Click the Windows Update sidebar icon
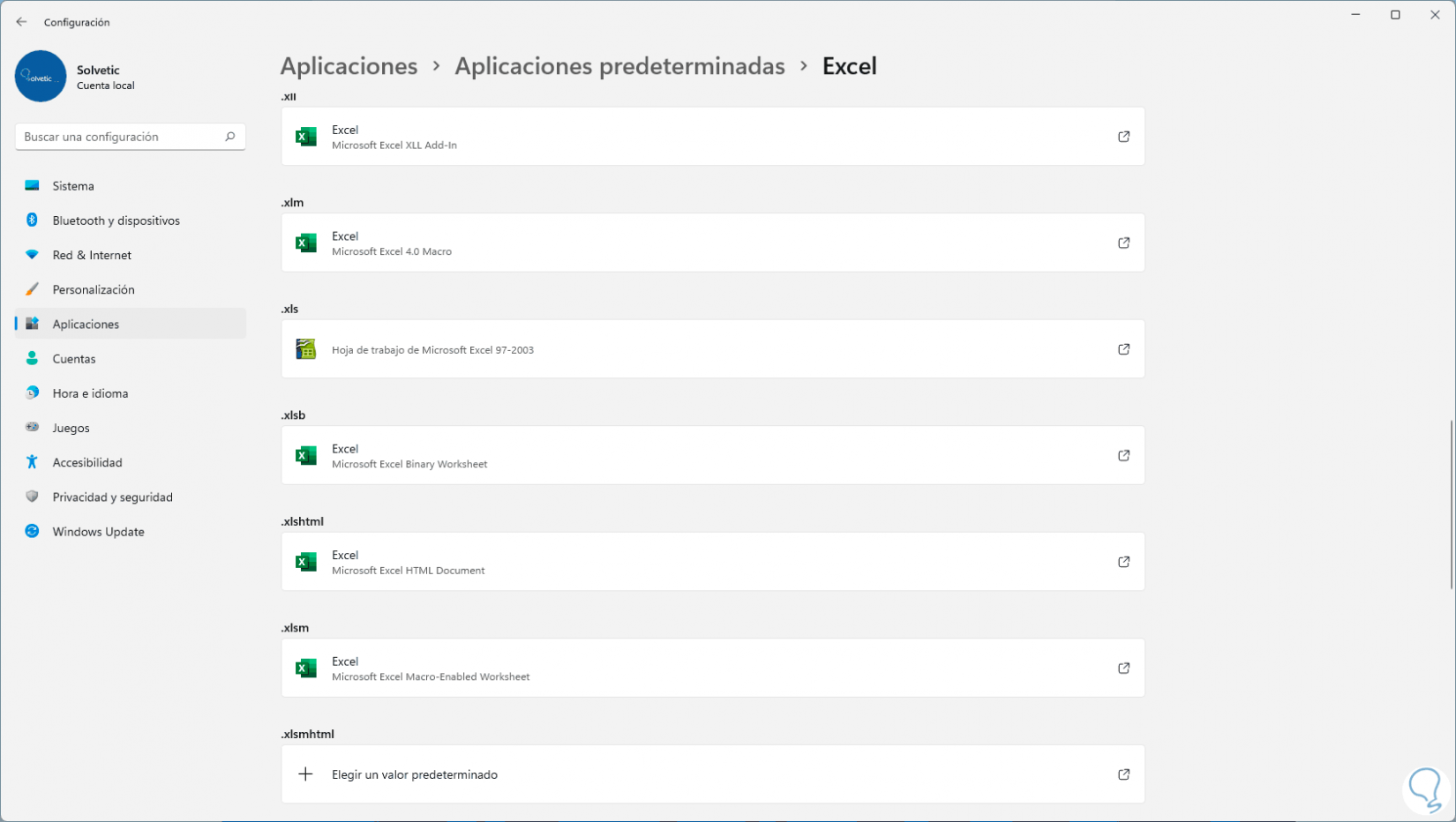Image resolution: width=1456 pixels, height=822 pixels. tap(33, 532)
